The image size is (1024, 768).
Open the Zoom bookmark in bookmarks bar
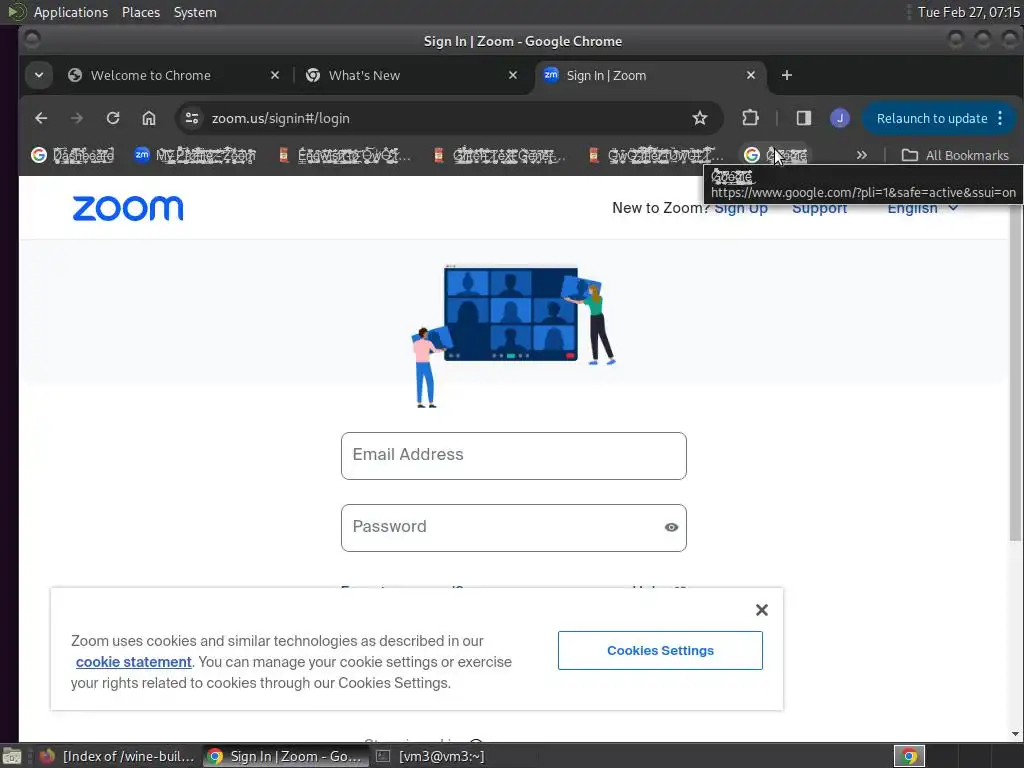(195, 155)
